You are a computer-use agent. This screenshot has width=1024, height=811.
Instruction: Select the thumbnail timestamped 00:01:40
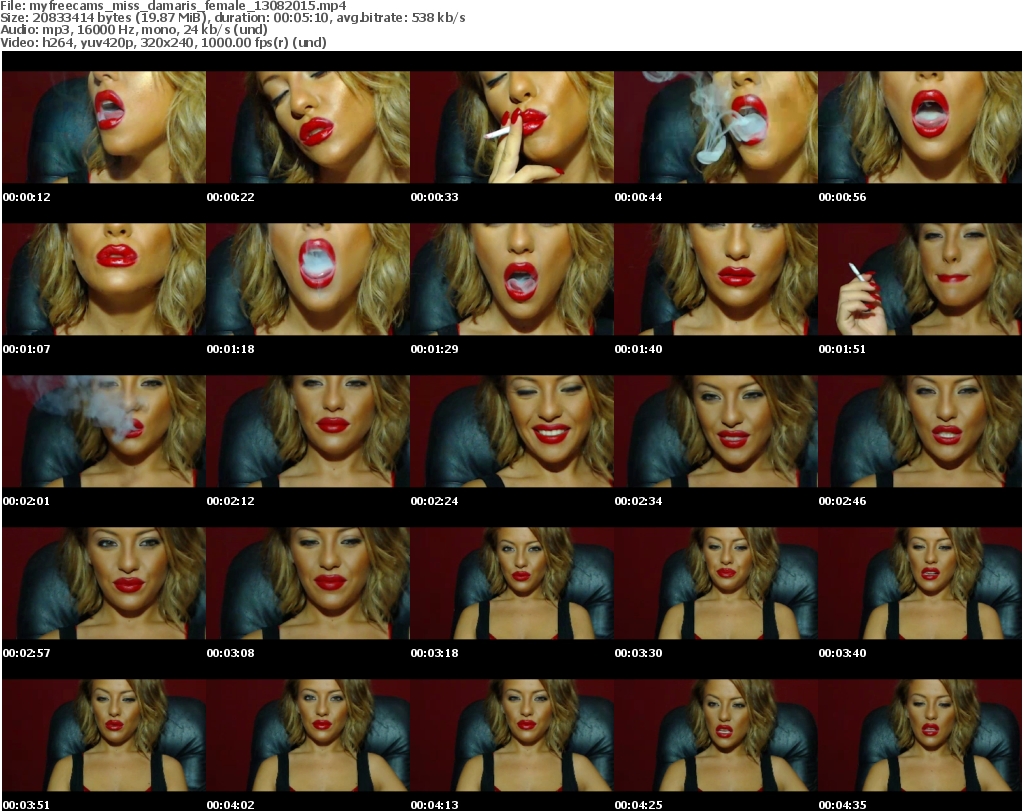pyautogui.click(x=716, y=279)
